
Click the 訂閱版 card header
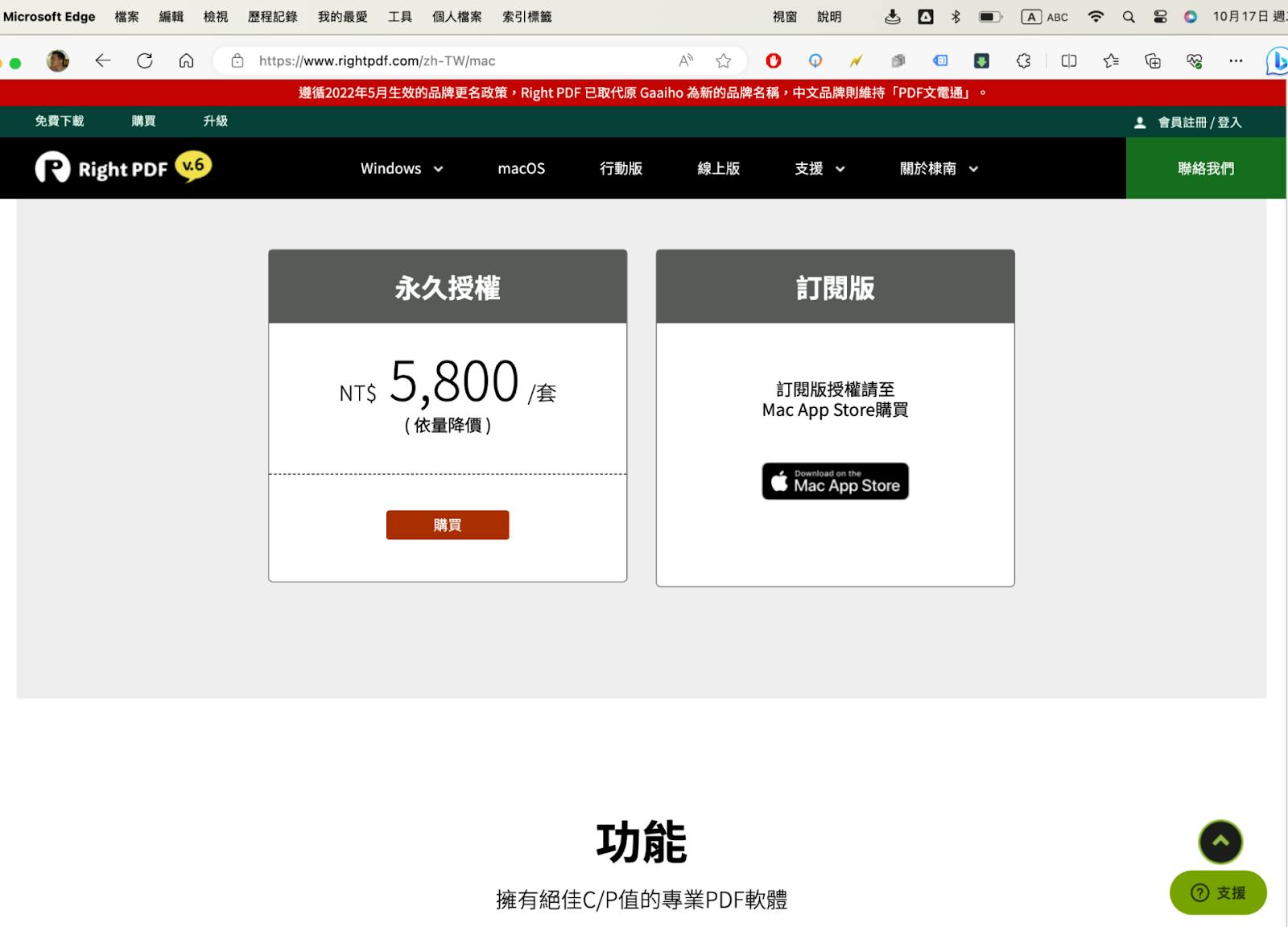click(x=835, y=287)
